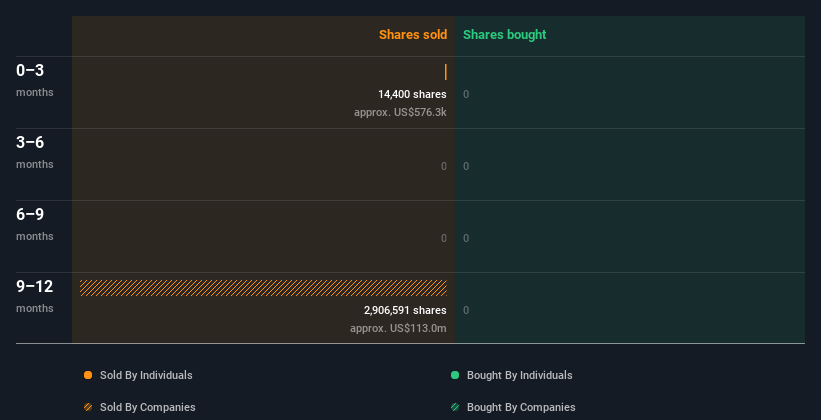Select the Sold By Individuals legend label
Viewport: 821px width, 420px height.
[146, 375]
